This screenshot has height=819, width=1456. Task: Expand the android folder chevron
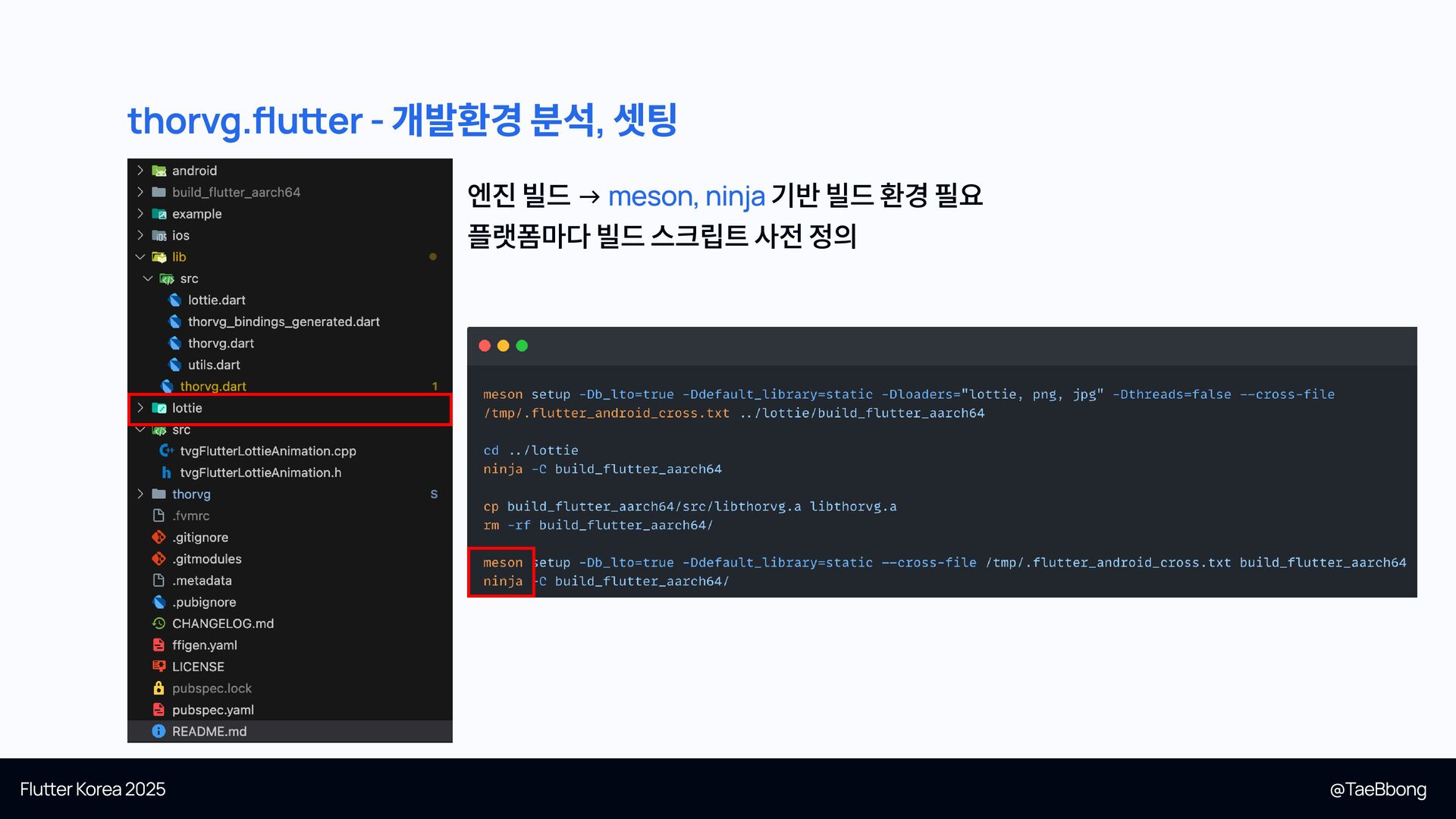point(140,171)
